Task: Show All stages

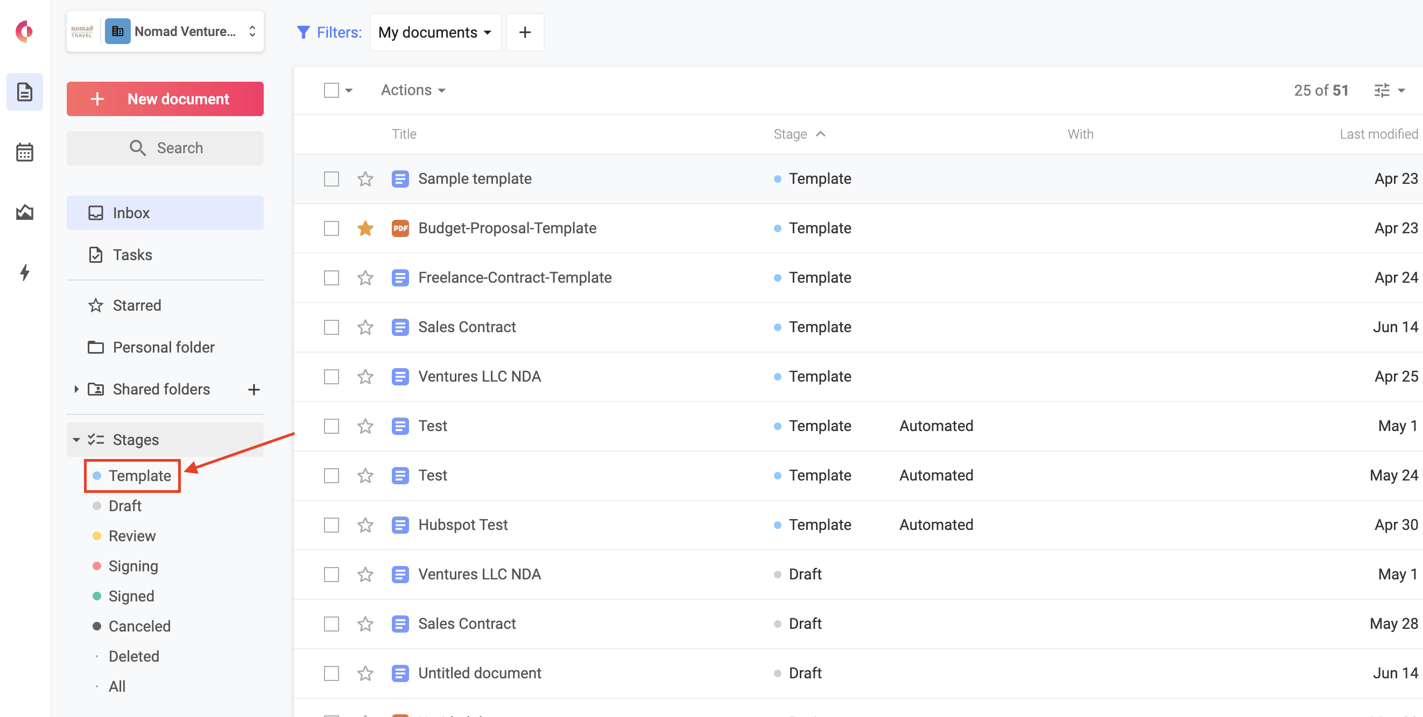Action: click(x=117, y=686)
